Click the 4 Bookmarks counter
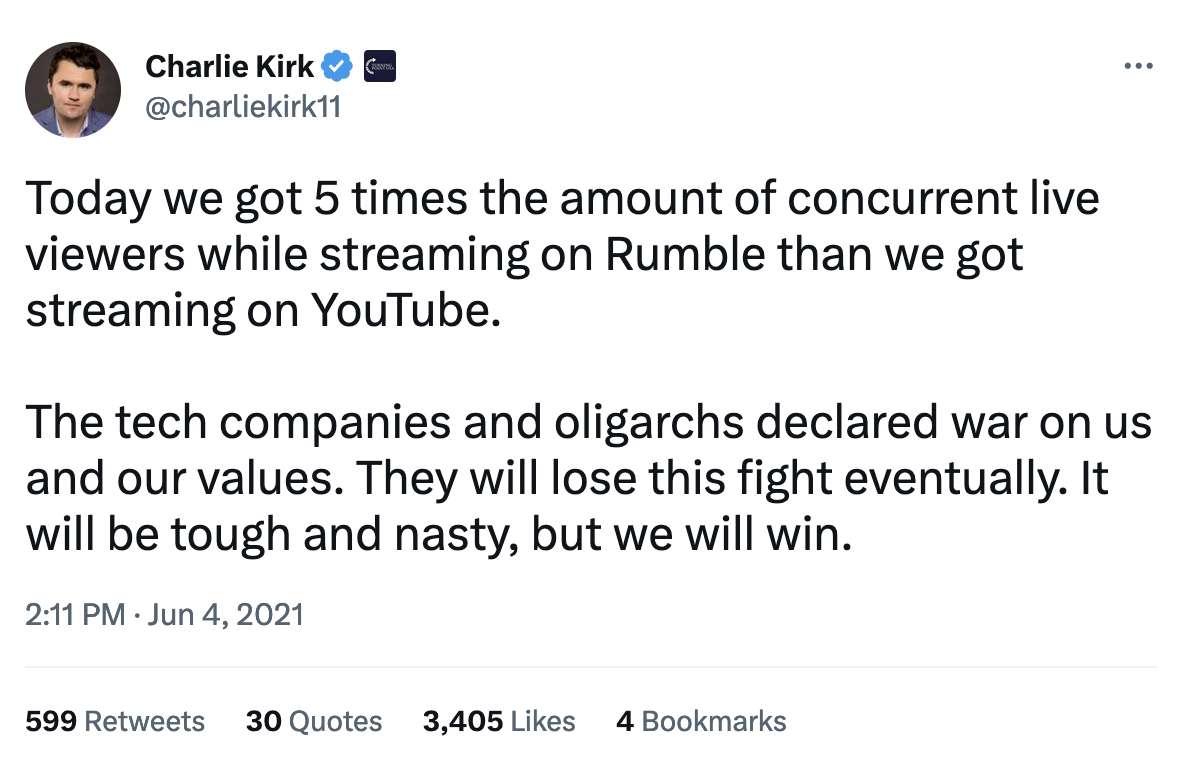1184x768 pixels. [701, 721]
